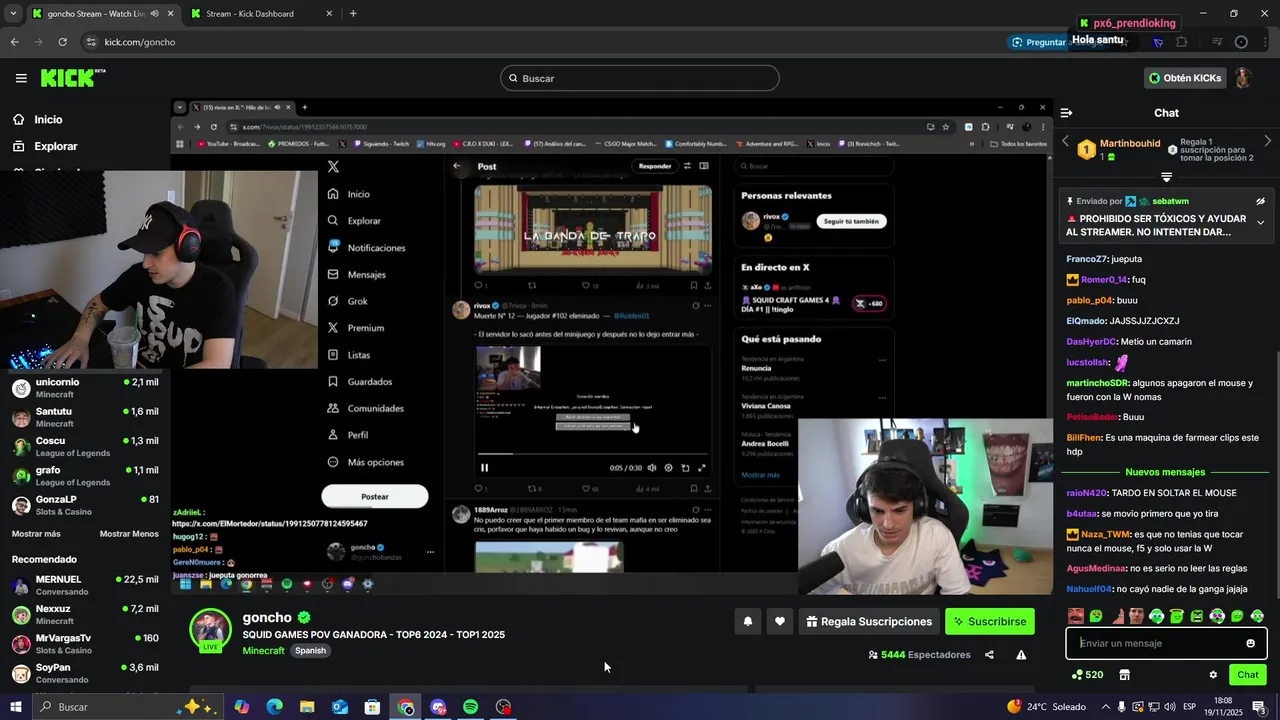
Task: Open new browser tab plus
Action: [353, 14]
